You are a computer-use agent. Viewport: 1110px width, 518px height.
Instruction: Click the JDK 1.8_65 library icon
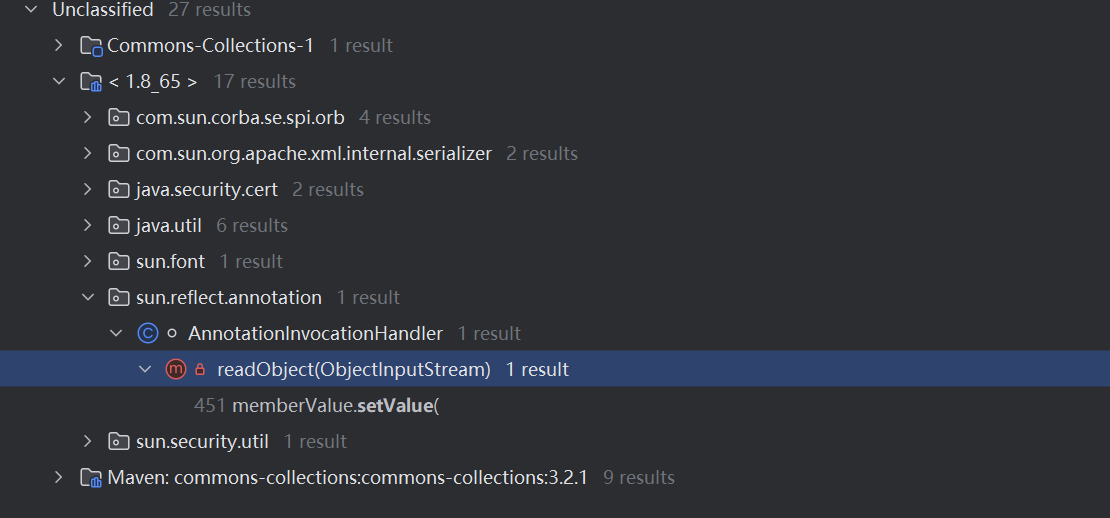pos(91,82)
